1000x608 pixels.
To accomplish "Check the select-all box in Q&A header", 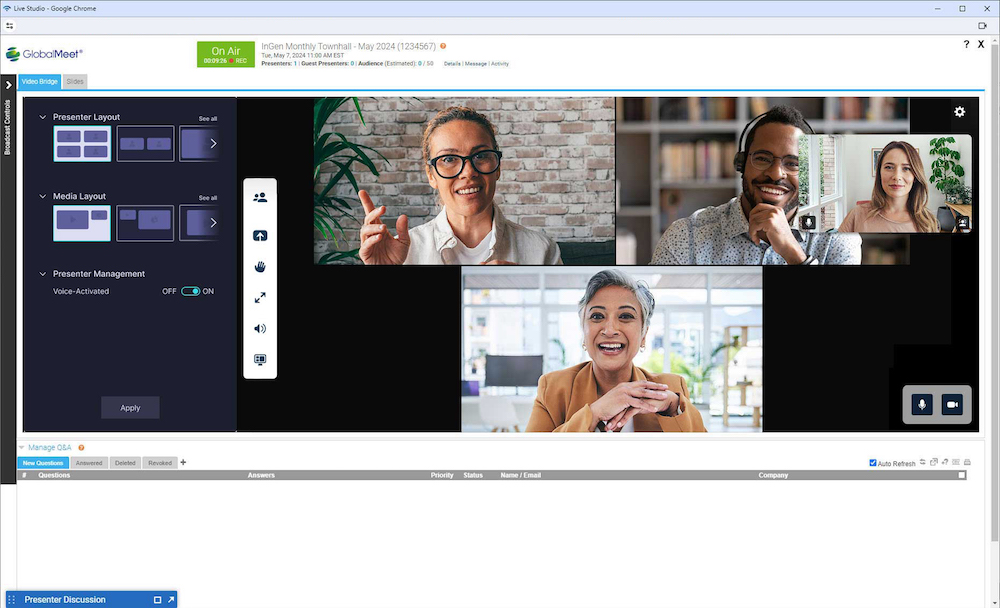I will tap(962, 475).
